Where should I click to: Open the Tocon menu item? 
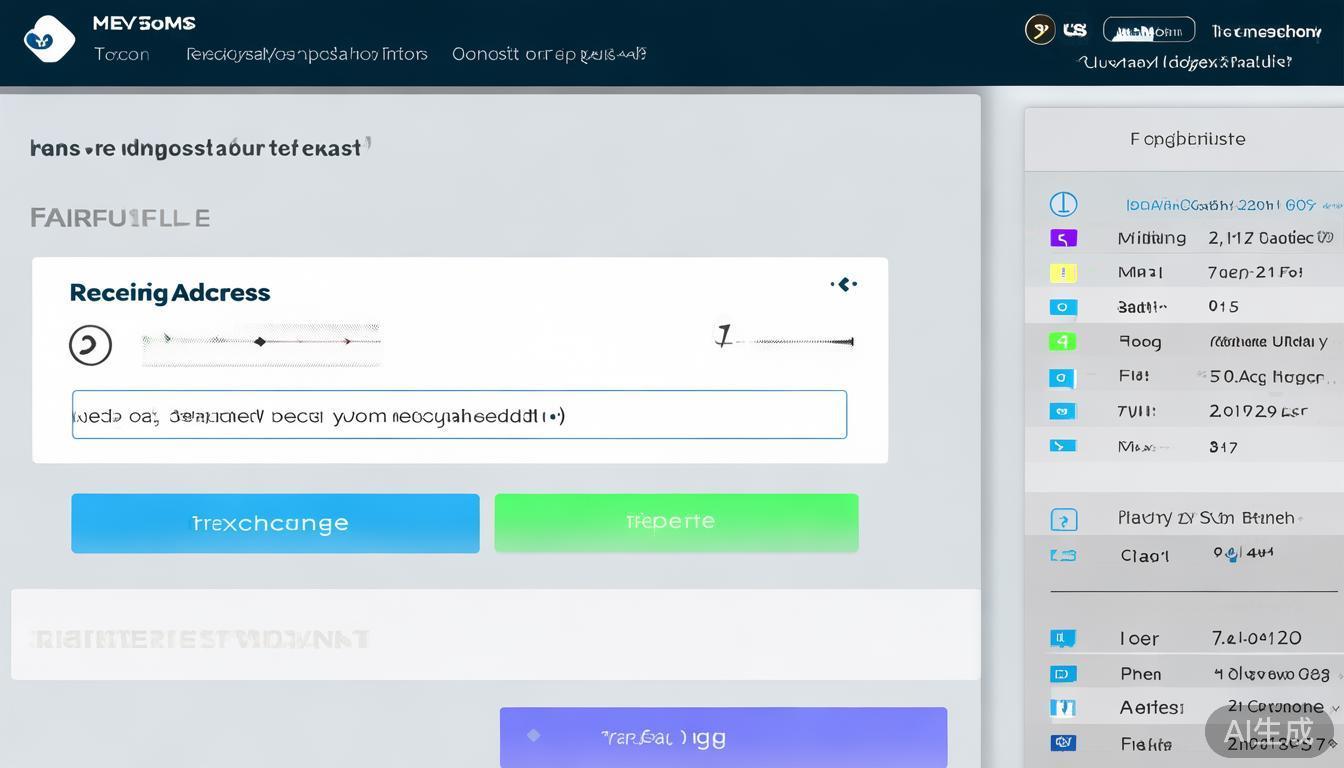pos(122,54)
